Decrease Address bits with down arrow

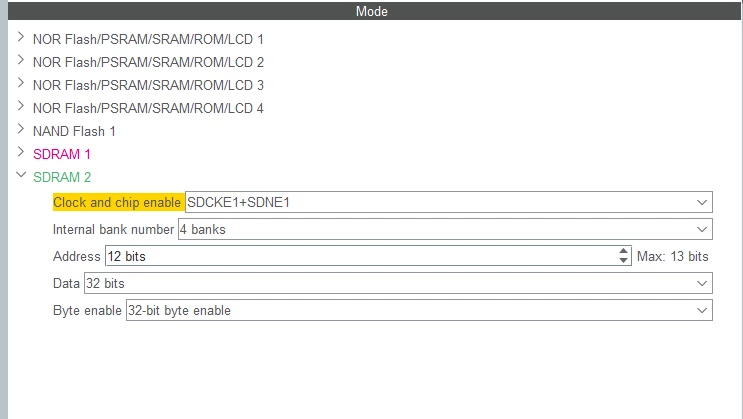click(624, 261)
